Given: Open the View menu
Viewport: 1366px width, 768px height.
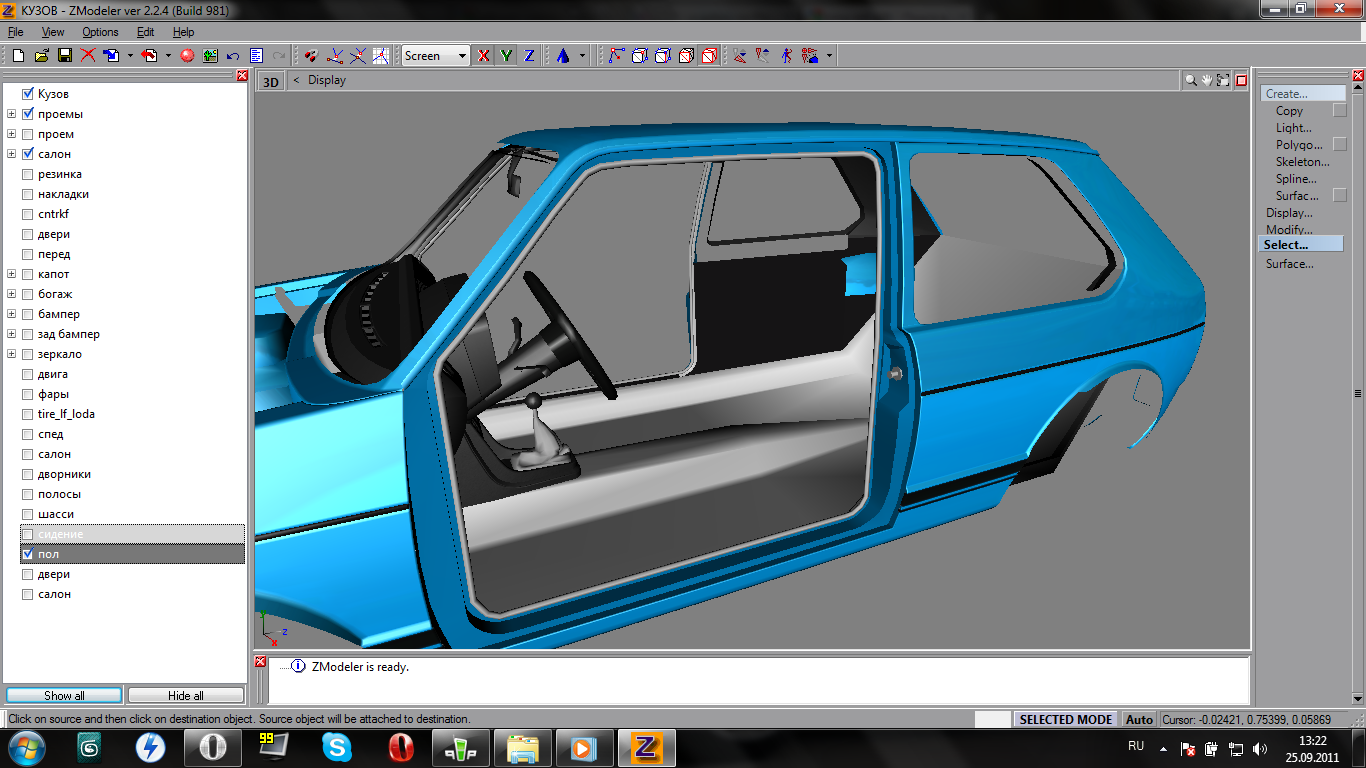Looking at the screenshot, I should coord(53,32).
